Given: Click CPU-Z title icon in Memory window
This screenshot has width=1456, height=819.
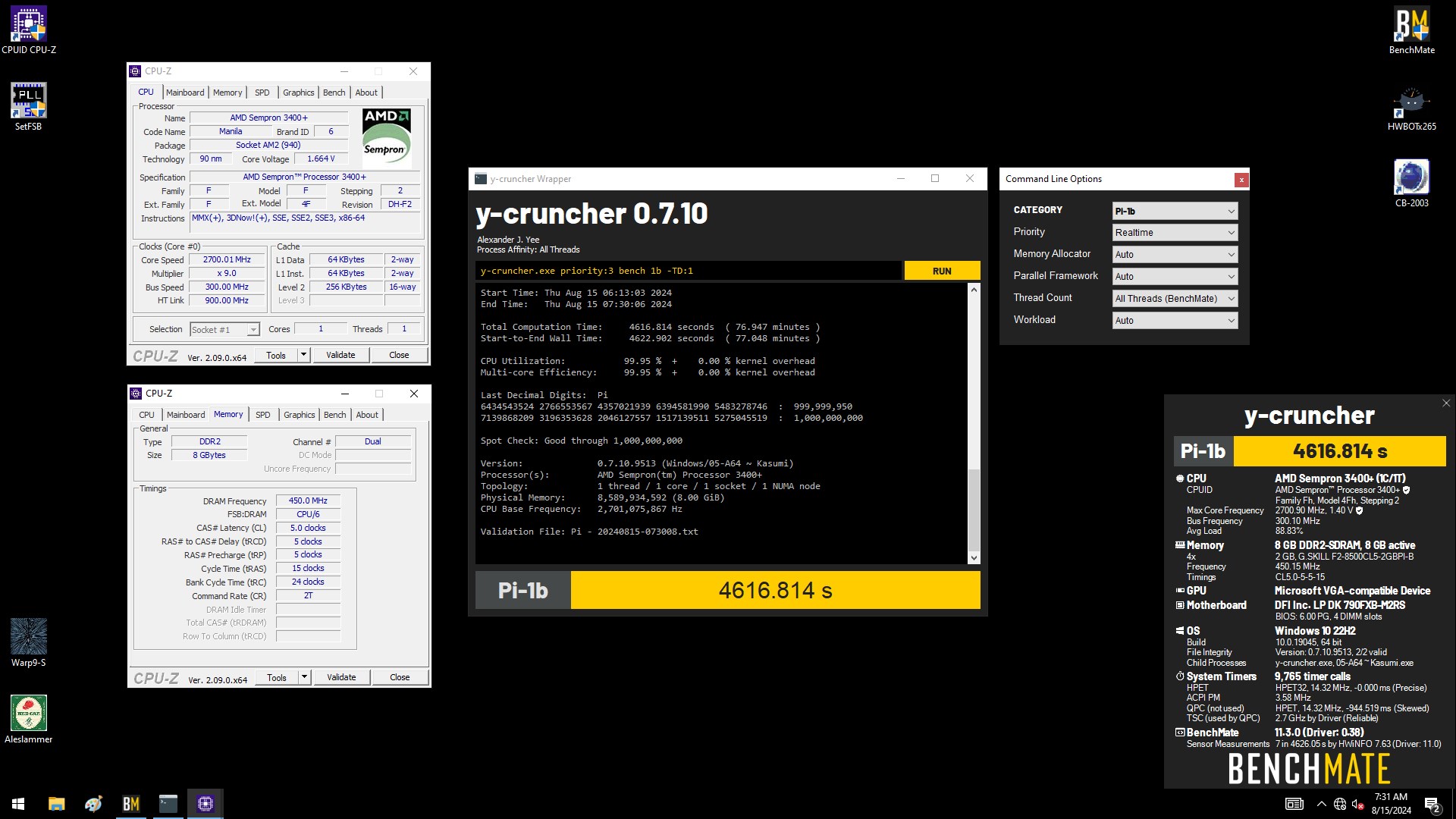Looking at the screenshot, I should pos(136,394).
